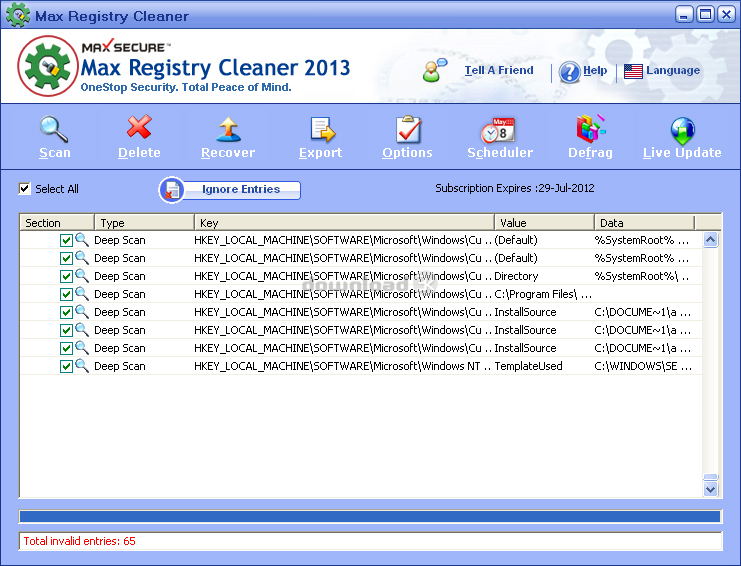Open the Scheduler calendar icon
This screenshot has width=741, height=566.
499,130
